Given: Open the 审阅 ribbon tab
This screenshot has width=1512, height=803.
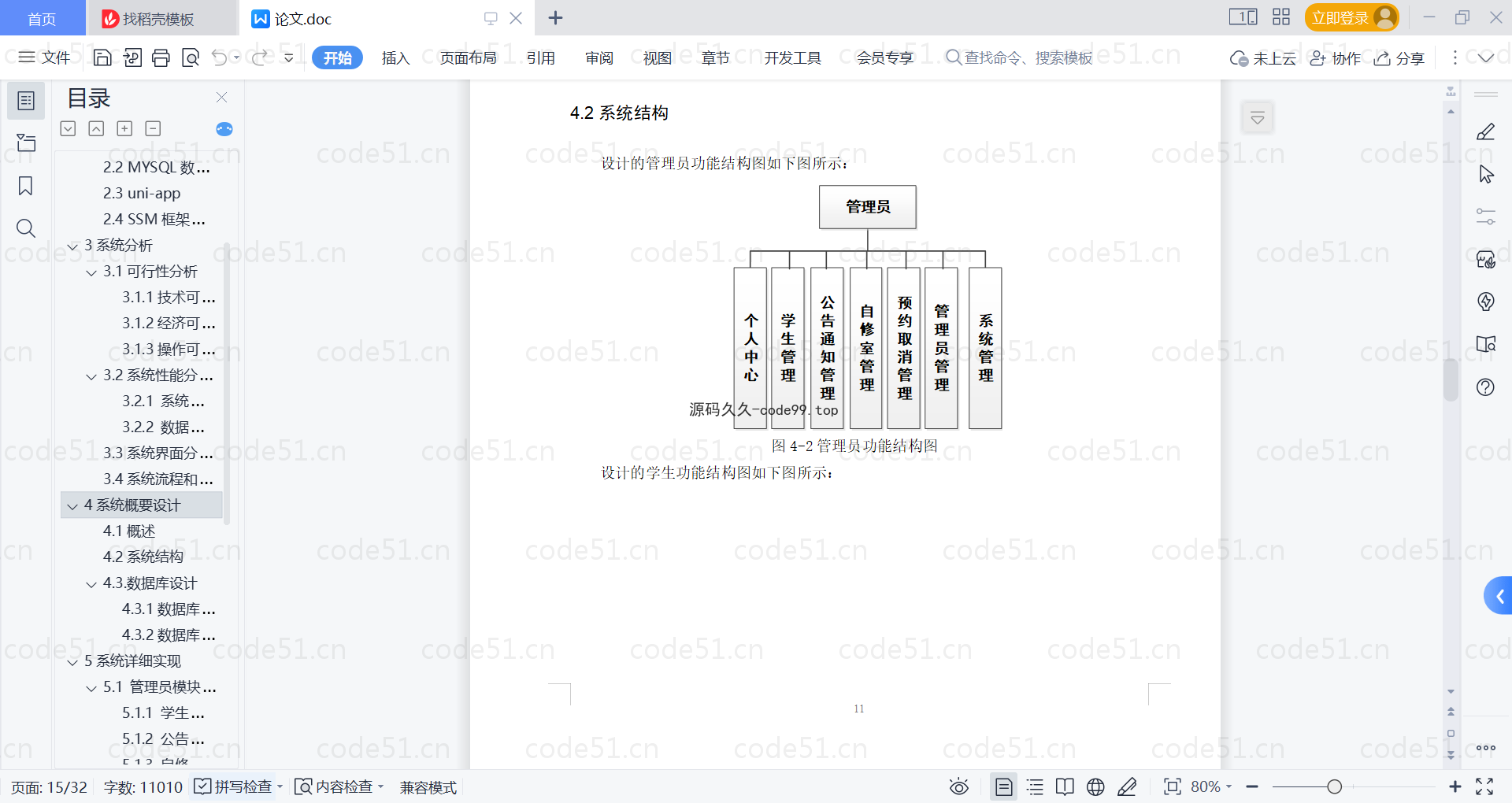Looking at the screenshot, I should [599, 57].
